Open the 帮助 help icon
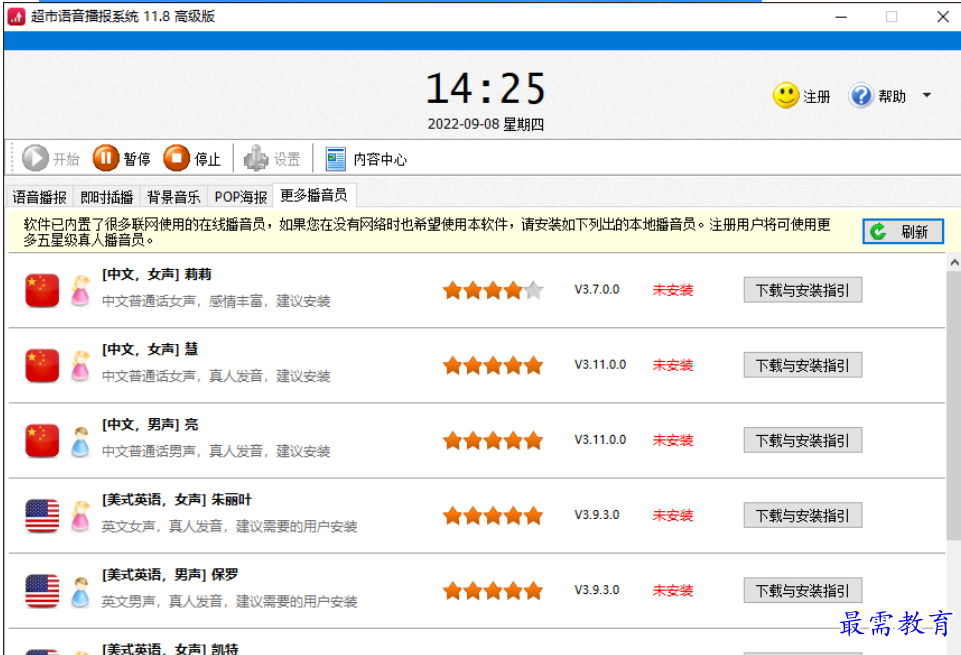The height and width of the screenshot is (655, 961). pos(860,96)
